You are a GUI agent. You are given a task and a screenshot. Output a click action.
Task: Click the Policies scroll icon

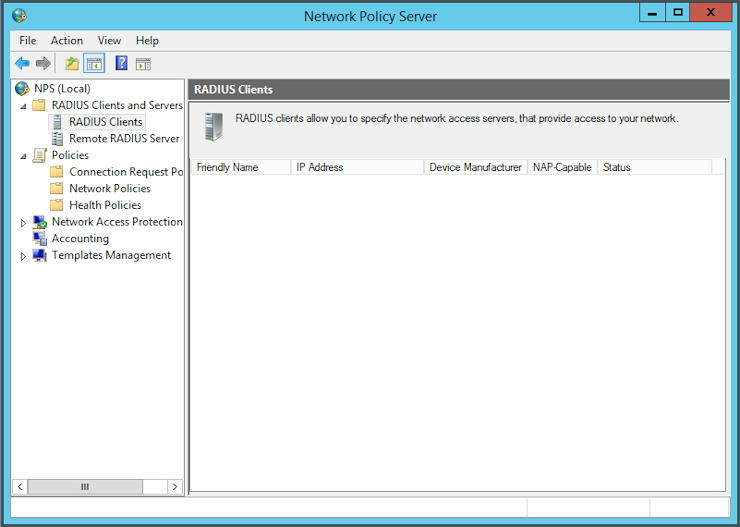[39, 155]
